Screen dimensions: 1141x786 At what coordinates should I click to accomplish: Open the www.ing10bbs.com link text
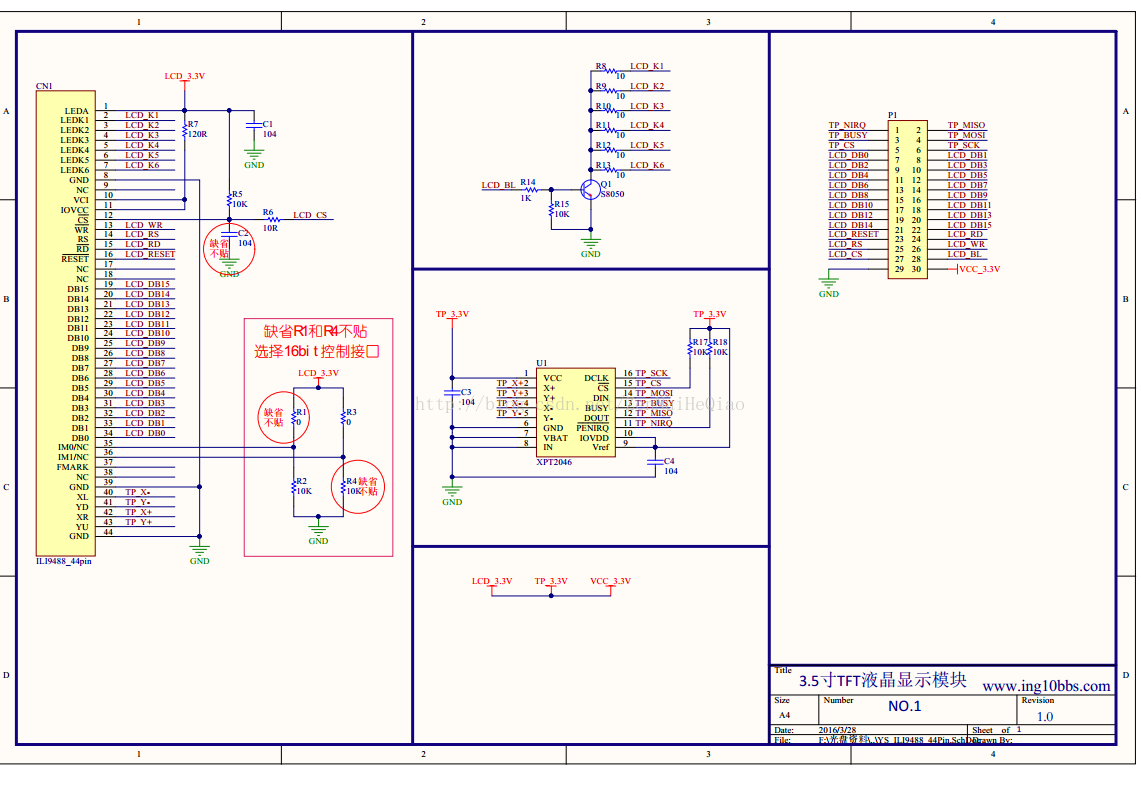click(x=1046, y=686)
